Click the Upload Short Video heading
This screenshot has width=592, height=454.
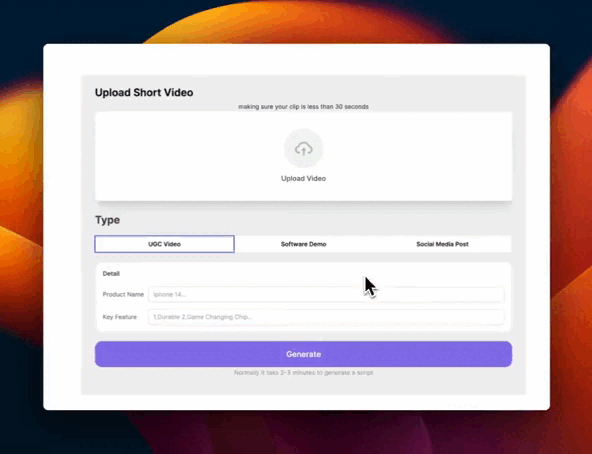[x=144, y=93]
